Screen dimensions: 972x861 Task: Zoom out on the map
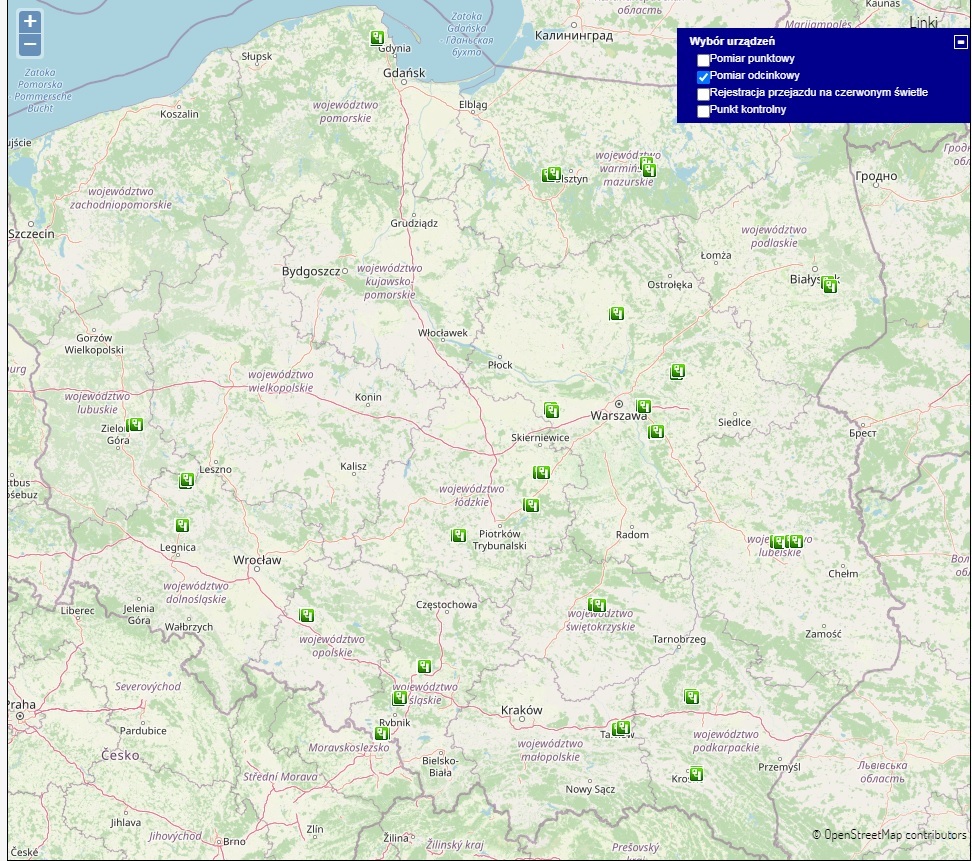click(x=30, y=45)
